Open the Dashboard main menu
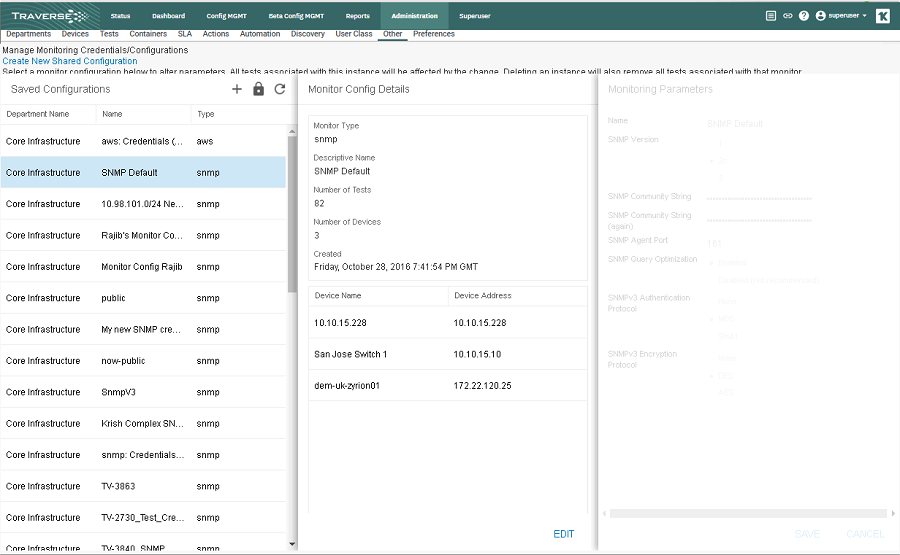Viewport: 900px width, 555px height. 169,16
